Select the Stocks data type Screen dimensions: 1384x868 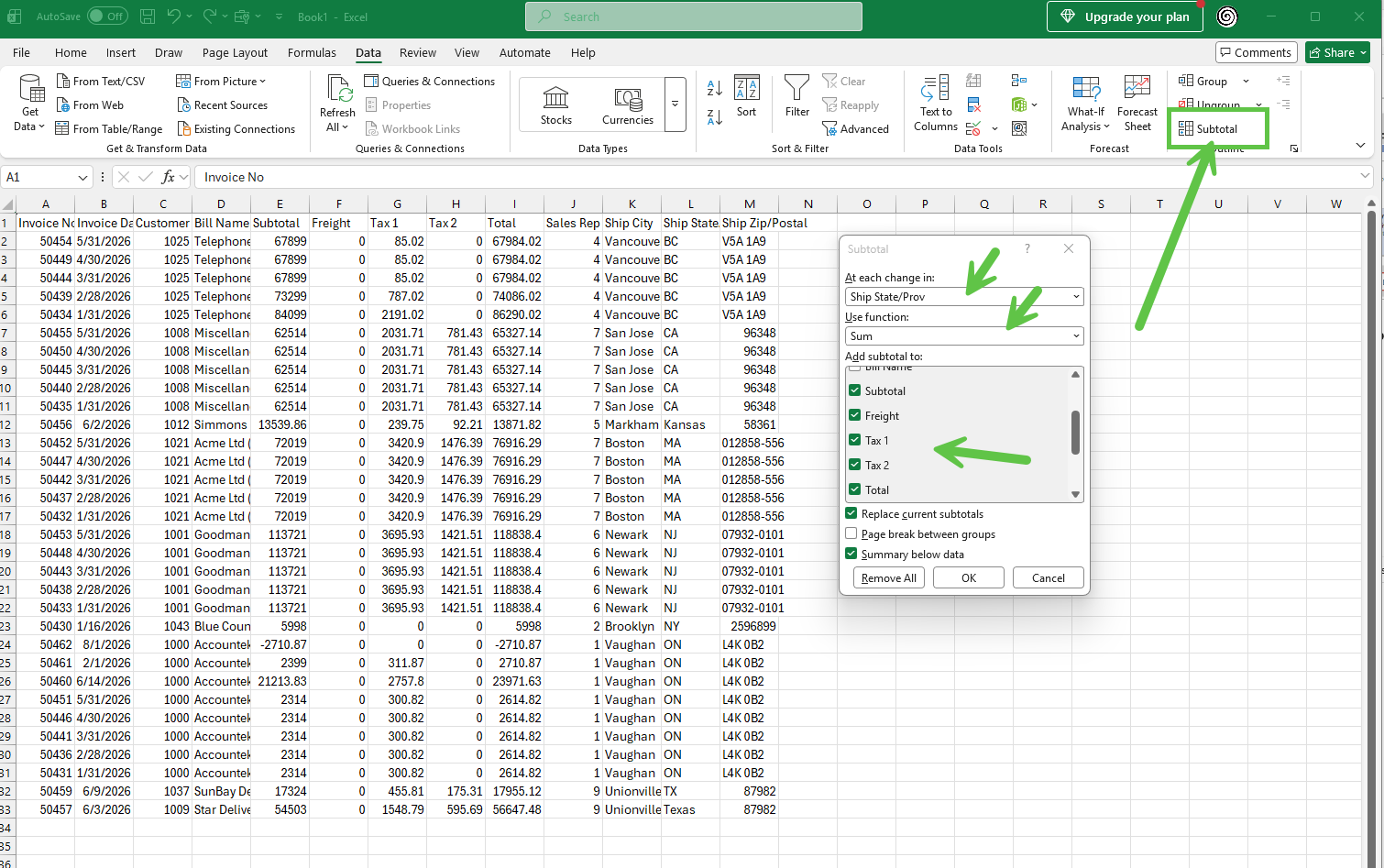pos(556,104)
